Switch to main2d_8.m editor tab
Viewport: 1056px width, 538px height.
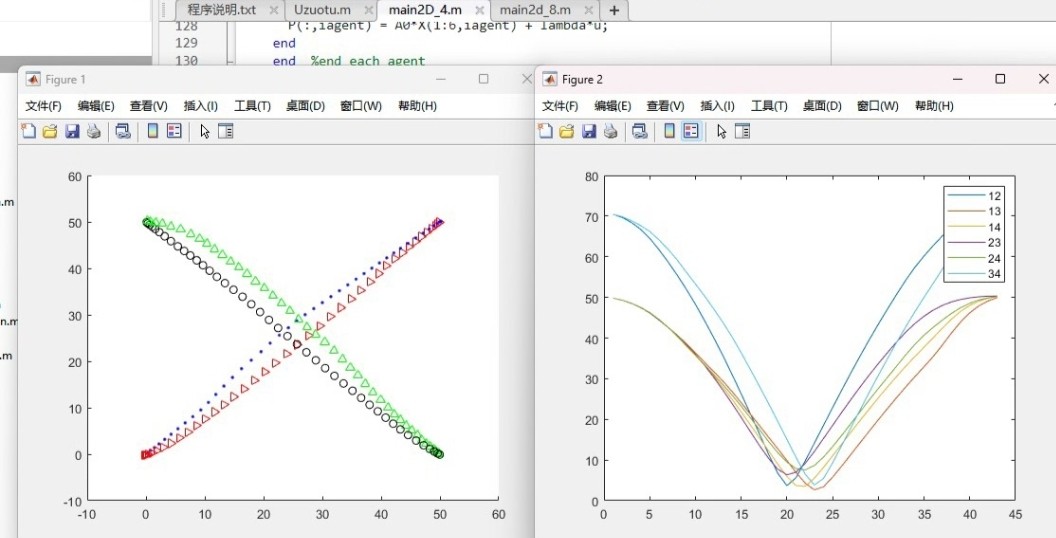click(x=535, y=9)
